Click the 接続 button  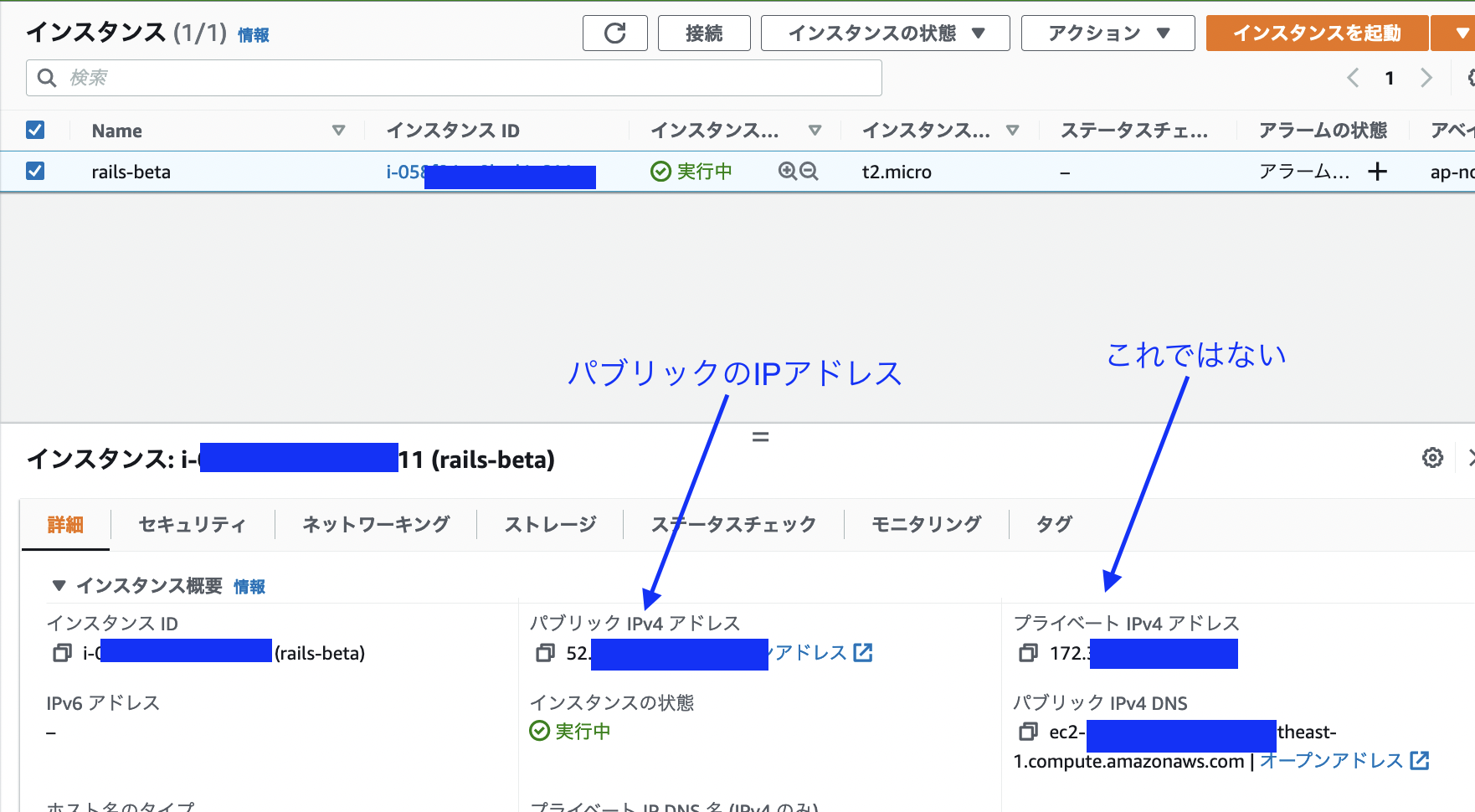(703, 33)
